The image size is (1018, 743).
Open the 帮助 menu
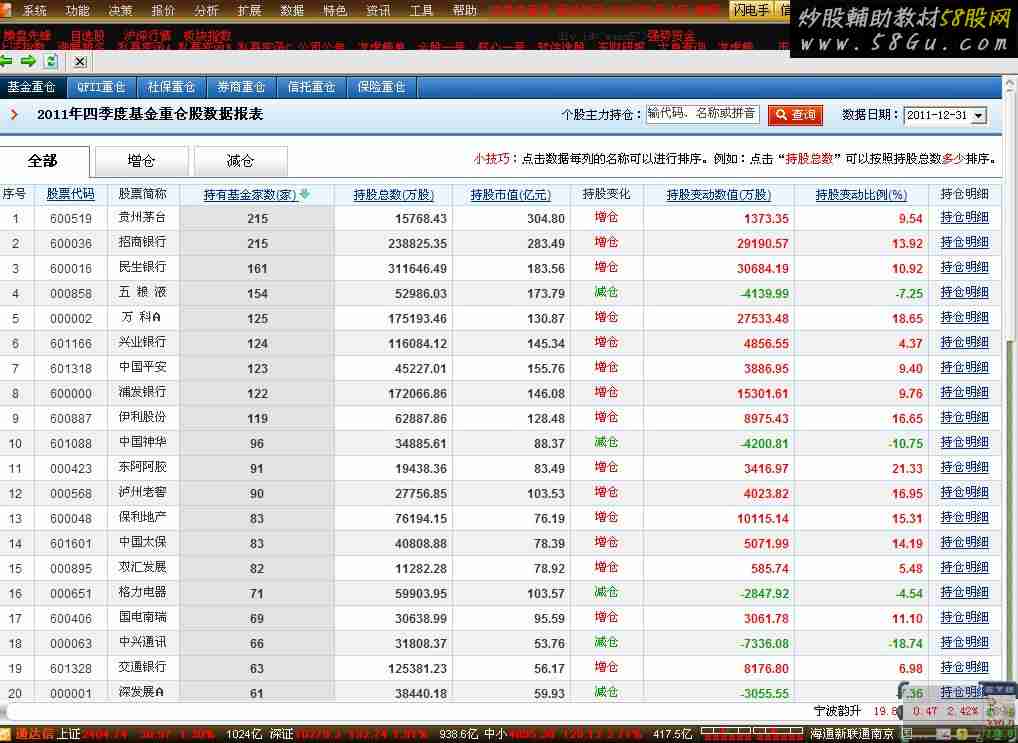click(464, 10)
